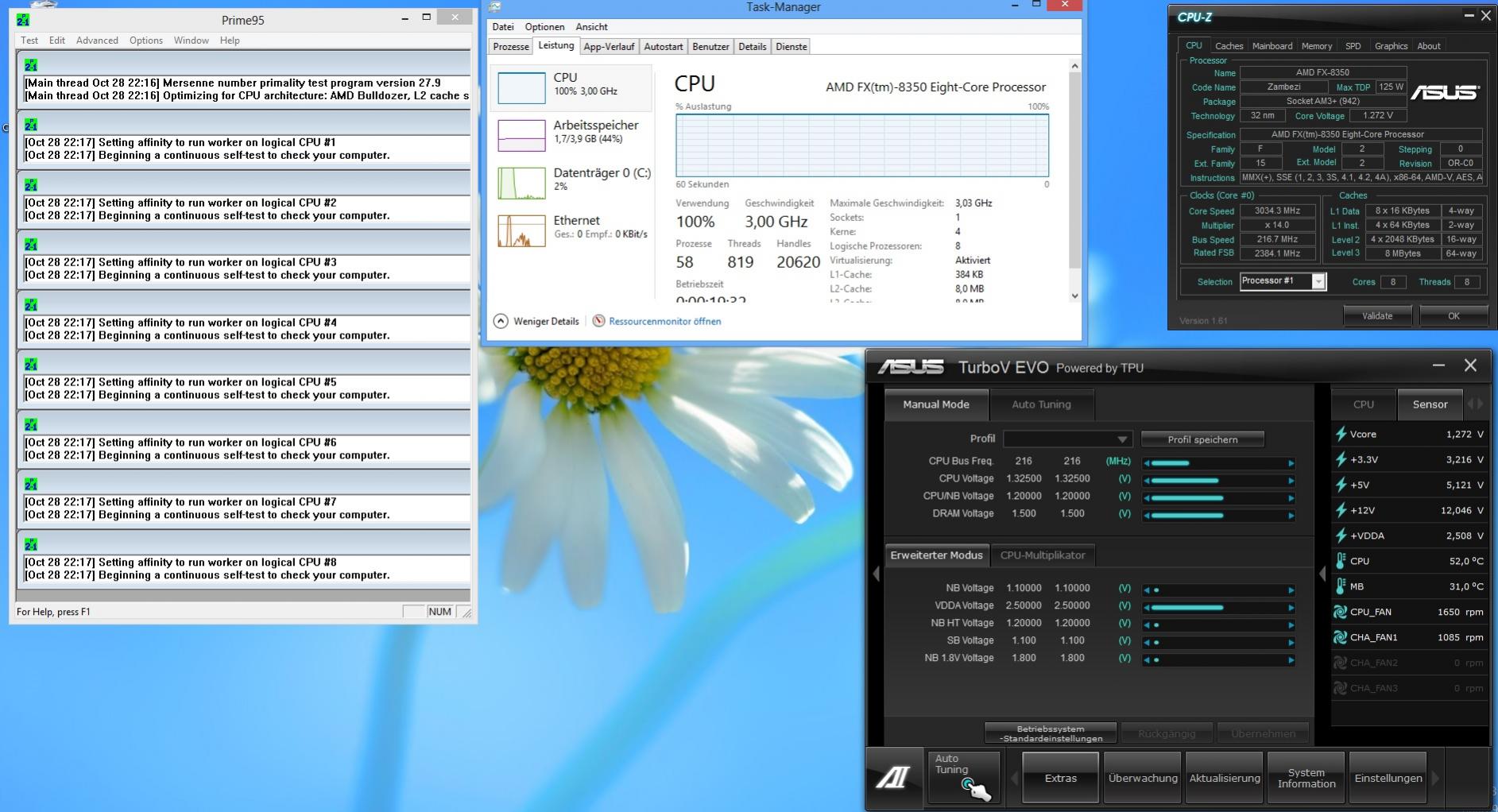Click the arrow beside the sensor panel

(1322, 574)
